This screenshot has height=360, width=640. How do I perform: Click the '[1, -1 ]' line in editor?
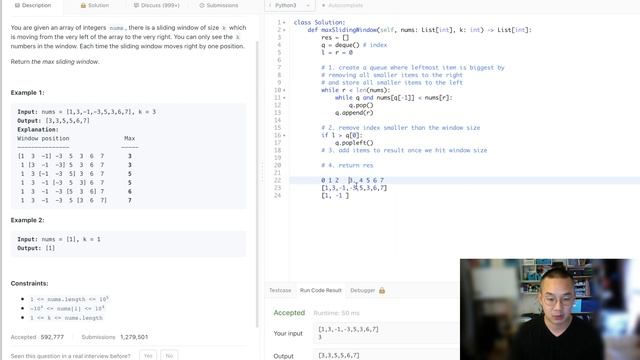click(x=335, y=196)
